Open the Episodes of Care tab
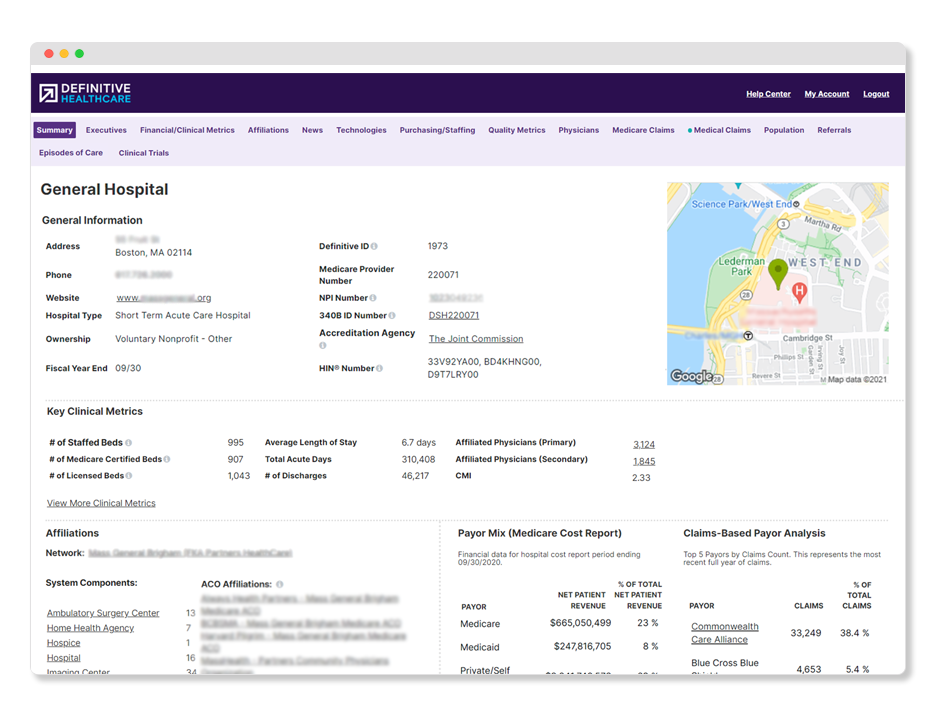The height and width of the screenshot is (720, 940). (x=71, y=153)
